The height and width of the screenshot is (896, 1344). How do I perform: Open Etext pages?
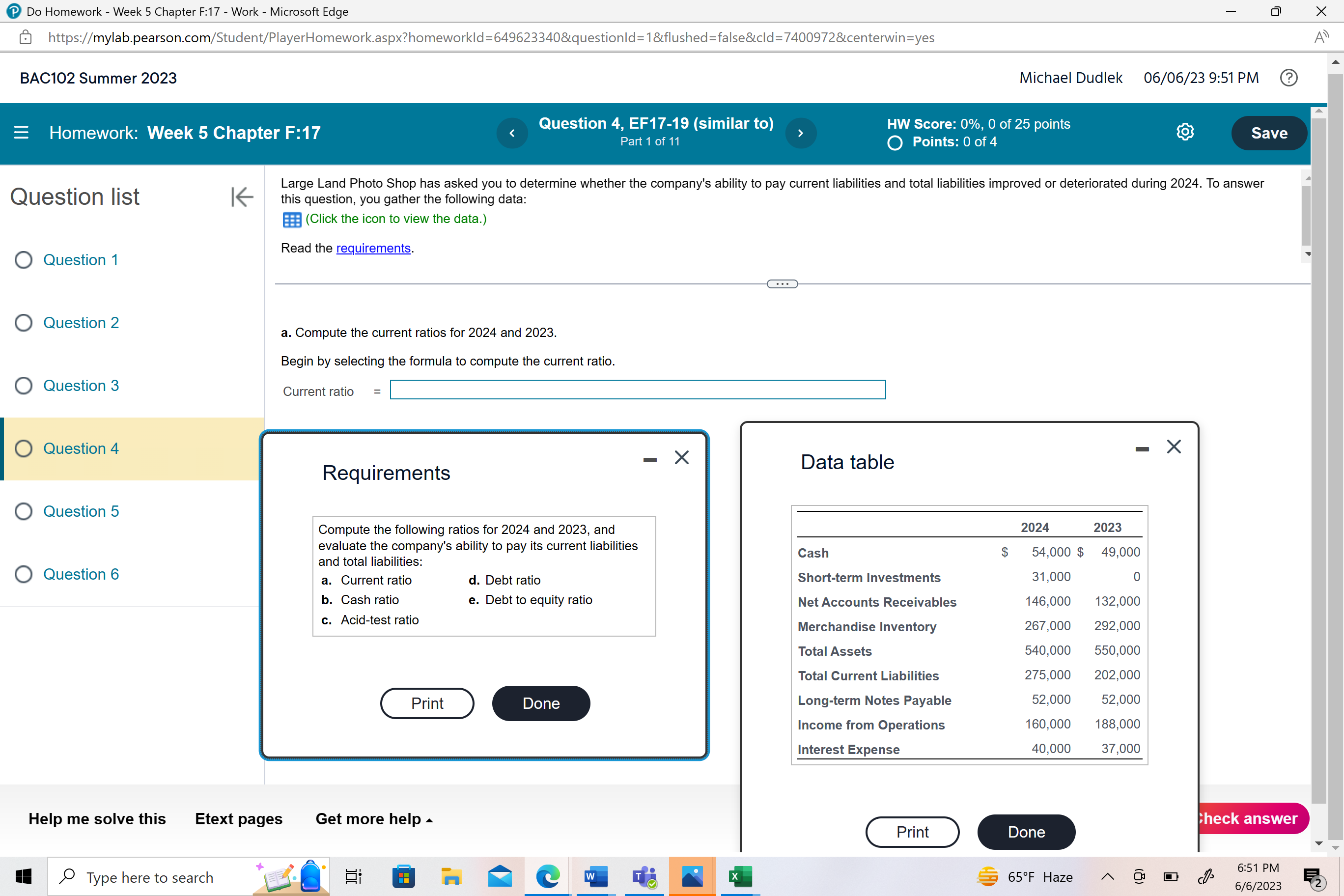238,819
